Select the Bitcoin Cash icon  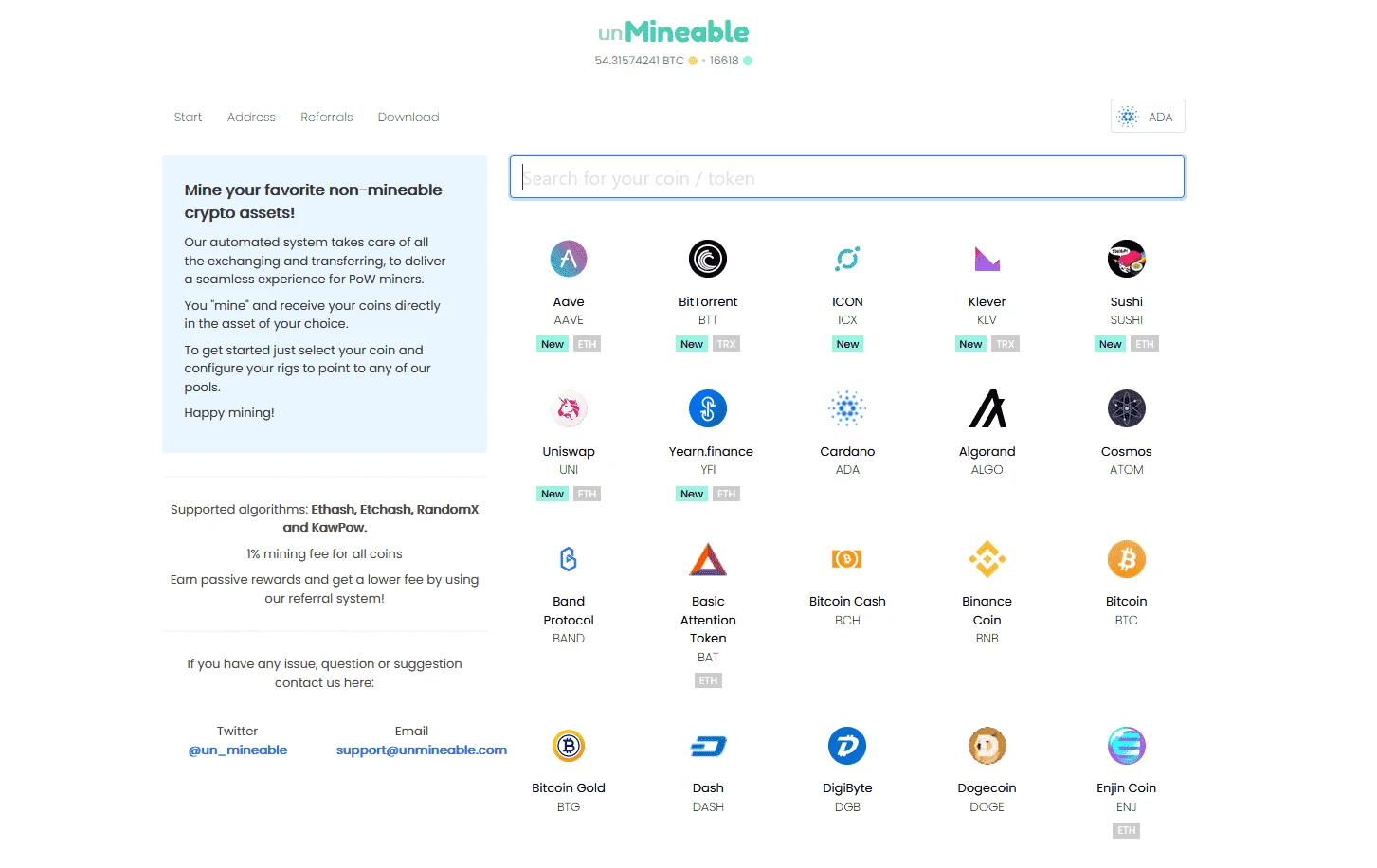pos(847,559)
